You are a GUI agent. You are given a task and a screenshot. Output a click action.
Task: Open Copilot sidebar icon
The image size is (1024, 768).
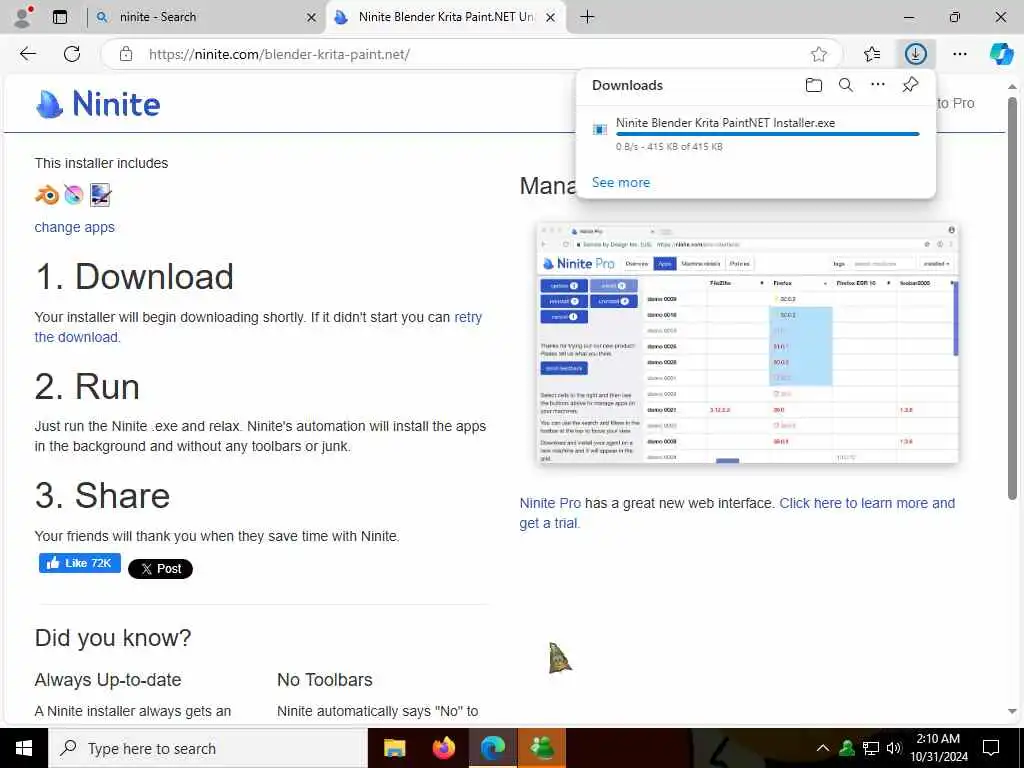pos(1001,54)
